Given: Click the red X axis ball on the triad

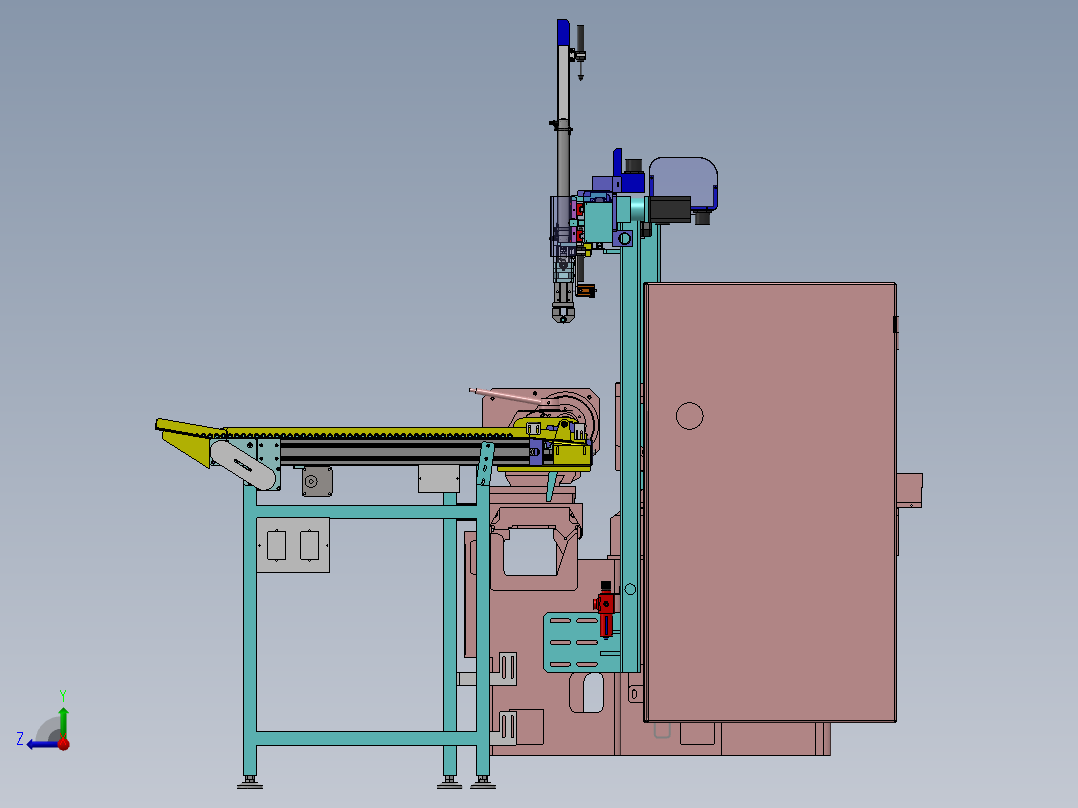Looking at the screenshot, I should [x=64, y=744].
